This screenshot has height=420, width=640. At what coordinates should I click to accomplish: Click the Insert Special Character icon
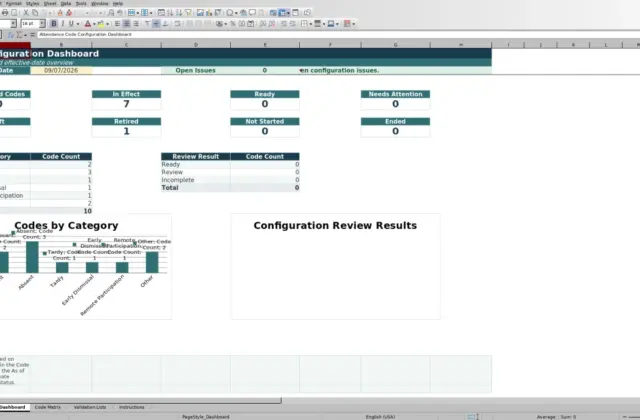(230, 13)
